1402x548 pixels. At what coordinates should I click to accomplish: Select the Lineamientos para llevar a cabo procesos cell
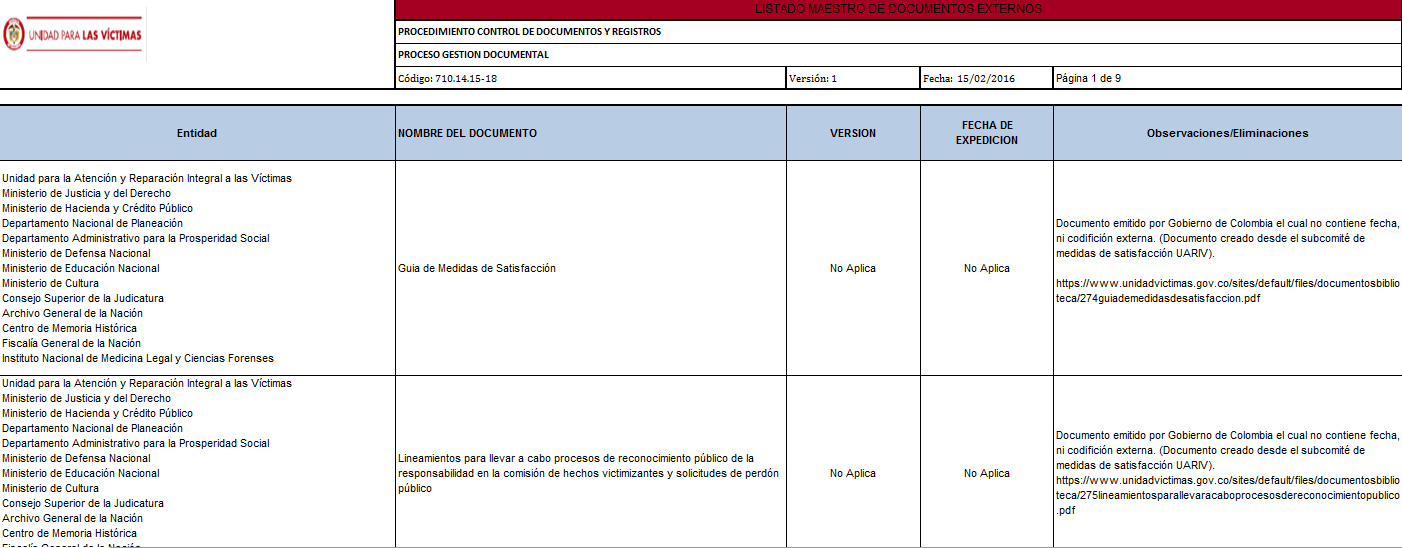(591, 473)
